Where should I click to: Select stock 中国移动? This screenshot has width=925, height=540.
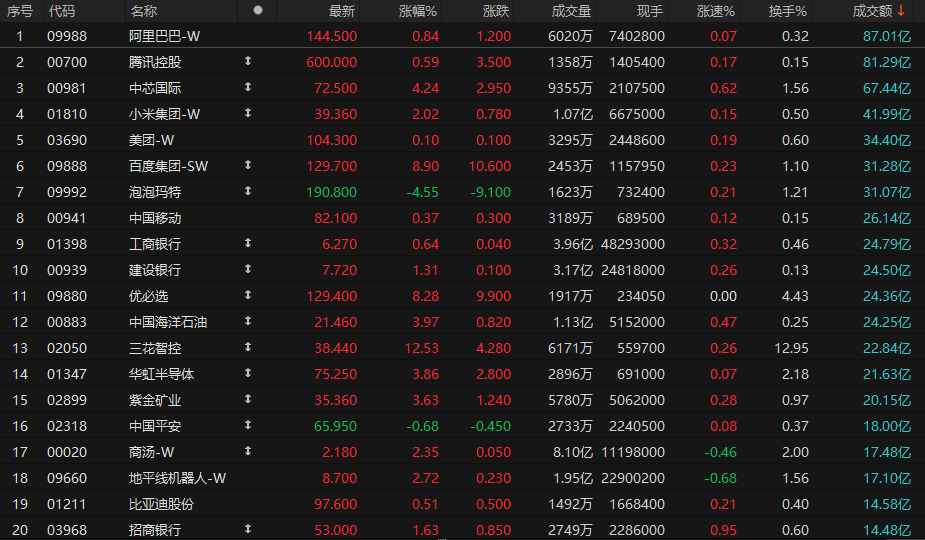coord(155,218)
